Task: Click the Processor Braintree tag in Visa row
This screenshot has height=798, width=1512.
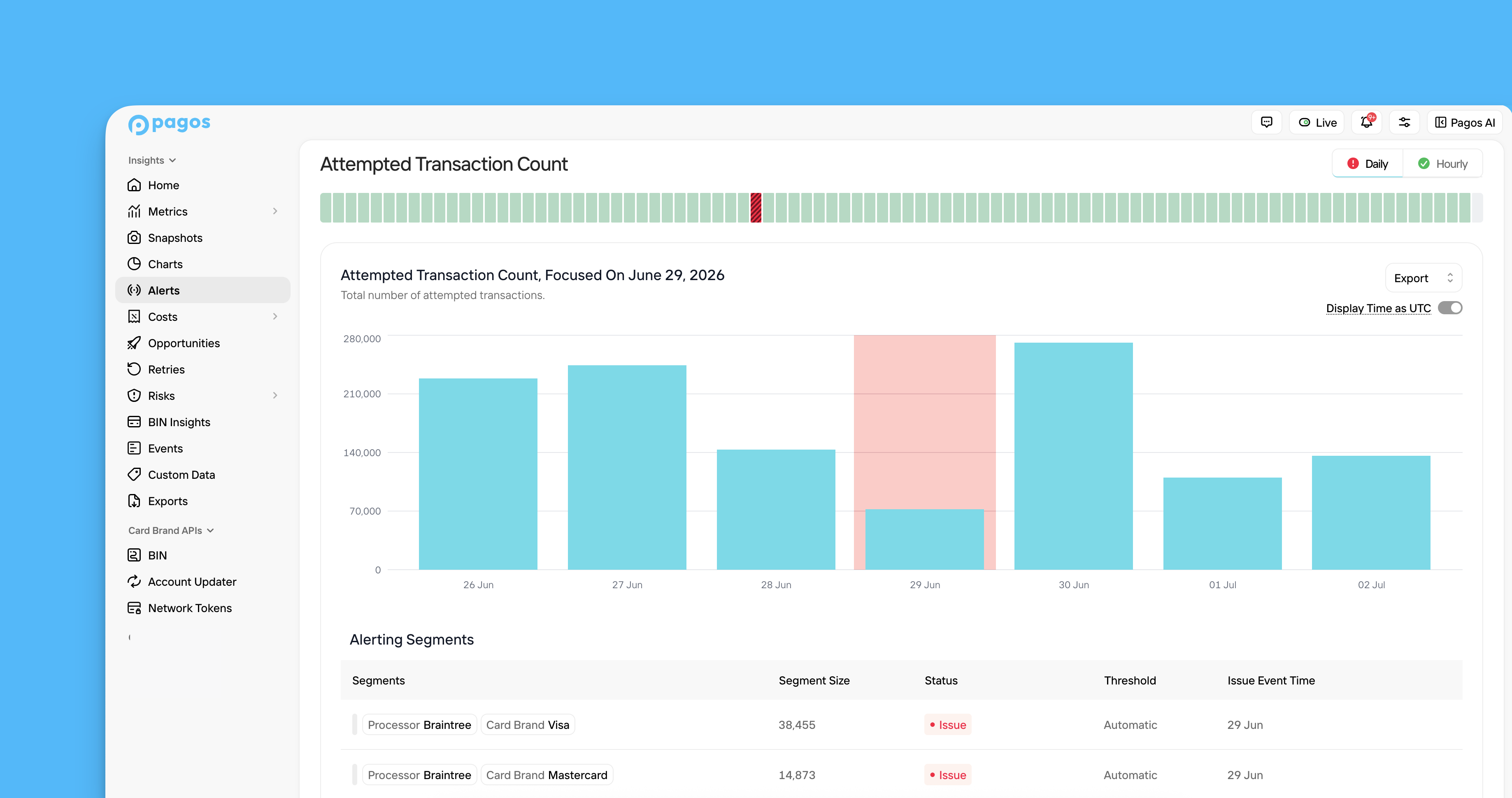Action: point(419,725)
